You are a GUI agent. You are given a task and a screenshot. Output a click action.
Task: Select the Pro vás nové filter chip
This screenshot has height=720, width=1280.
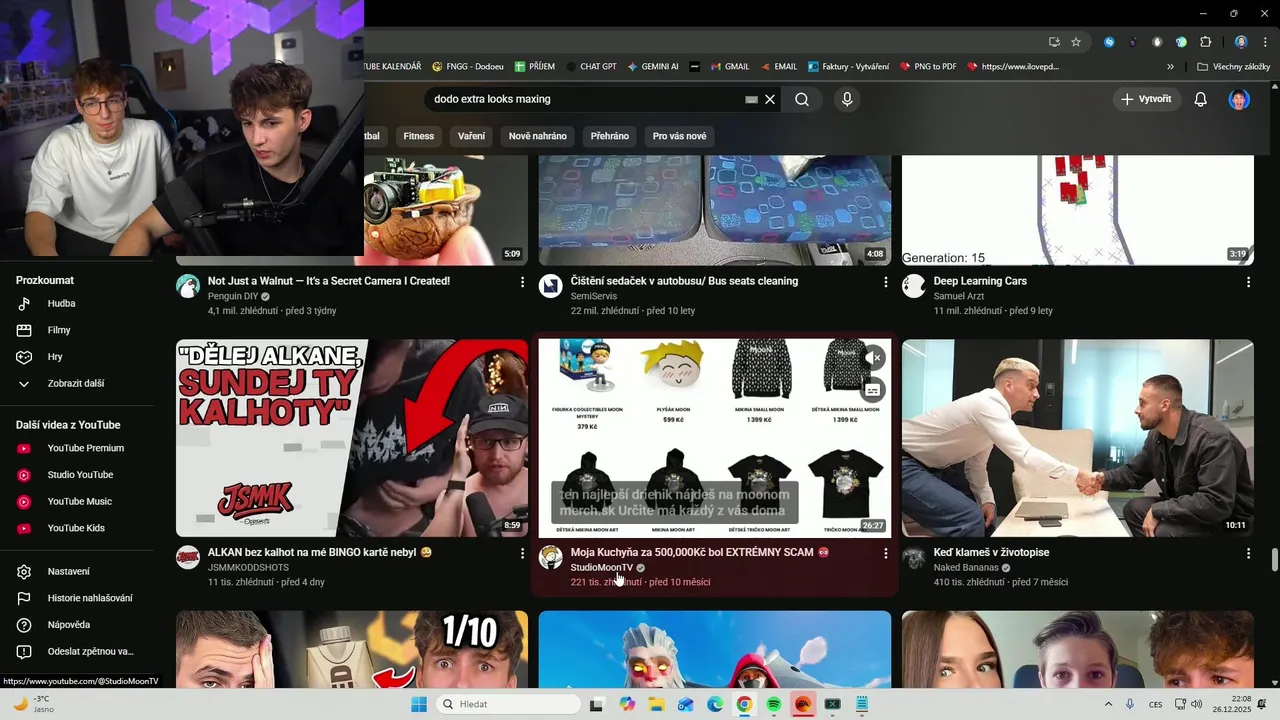[679, 136]
